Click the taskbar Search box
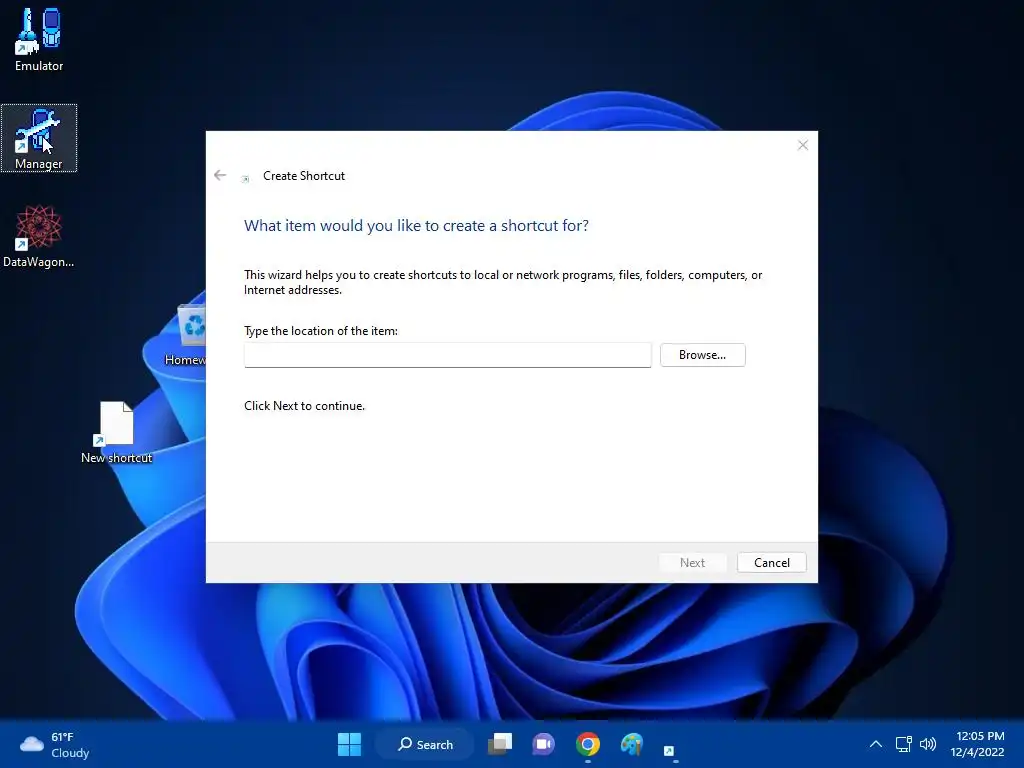Image resolution: width=1024 pixels, height=768 pixels. point(425,744)
